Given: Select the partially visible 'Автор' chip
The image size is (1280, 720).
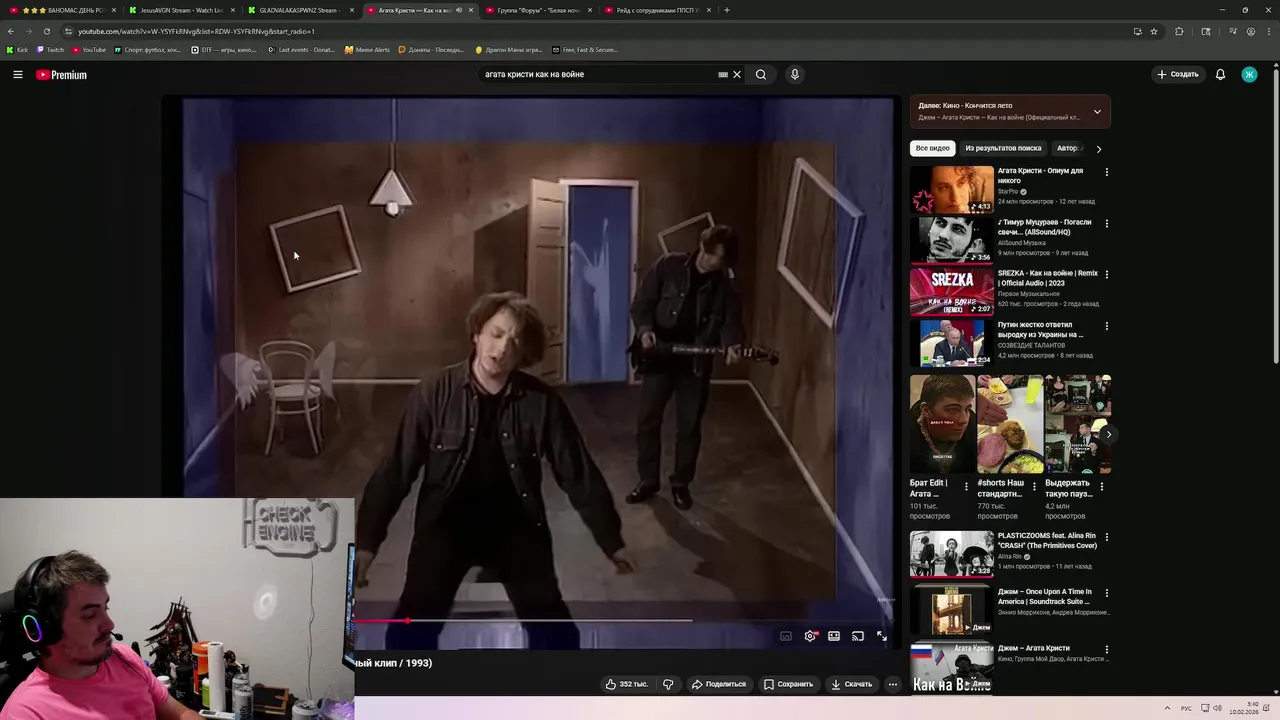Looking at the screenshot, I should pyautogui.click(x=1068, y=148).
